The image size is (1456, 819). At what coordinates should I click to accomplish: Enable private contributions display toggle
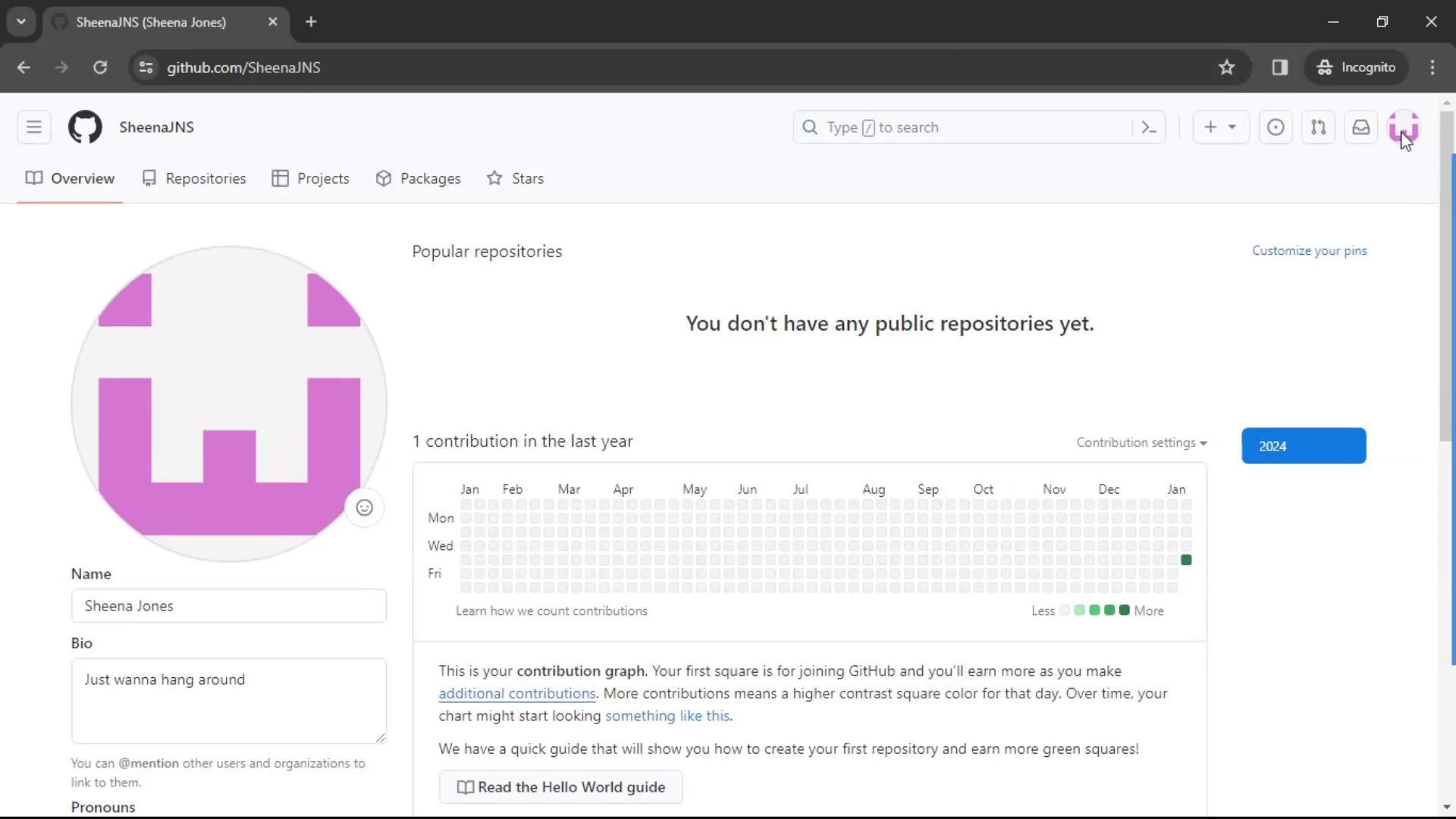(x=1140, y=442)
